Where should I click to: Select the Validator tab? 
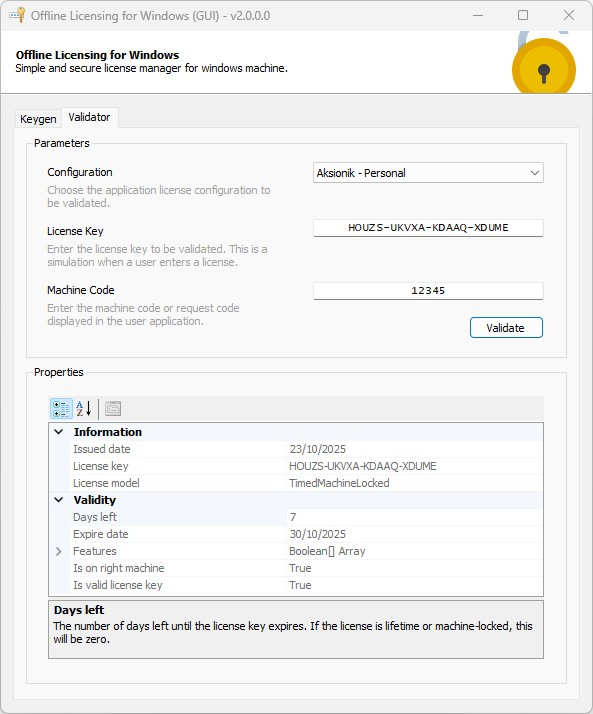point(89,117)
